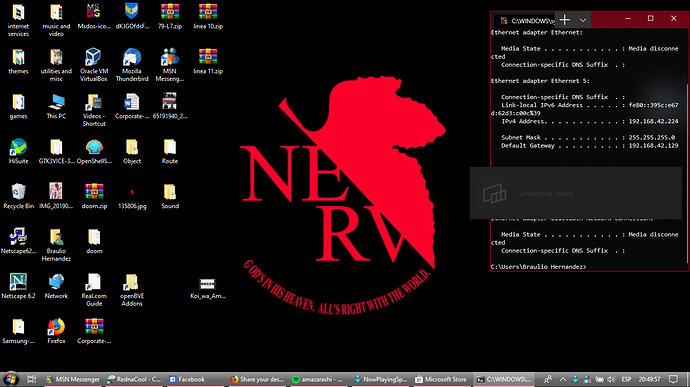Switch to MSN Messenger taskbar button
Image resolution: width=690 pixels, height=387 pixels.
click(x=73, y=379)
